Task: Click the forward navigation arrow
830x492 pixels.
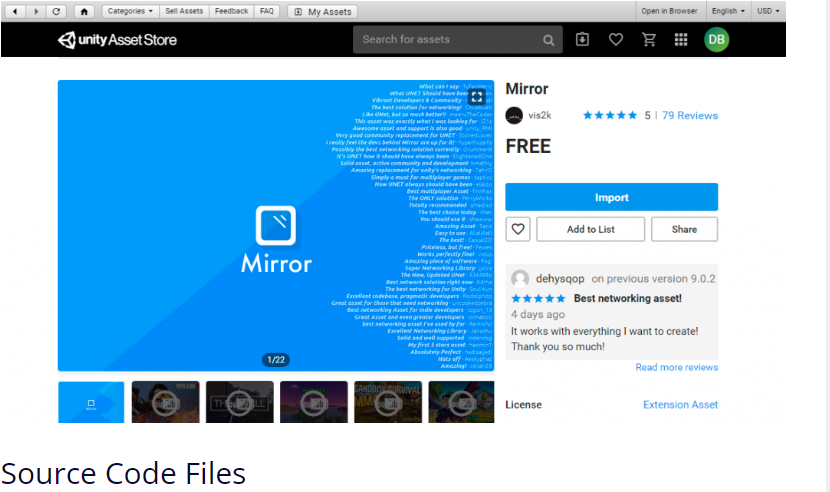Action: click(x=35, y=11)
